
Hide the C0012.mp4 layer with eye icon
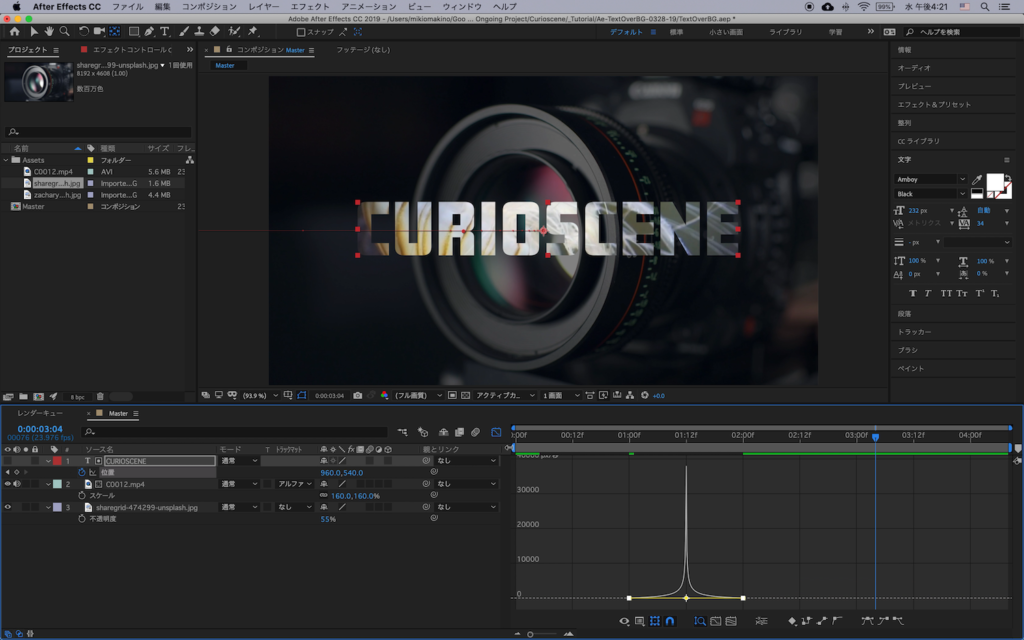8,484
